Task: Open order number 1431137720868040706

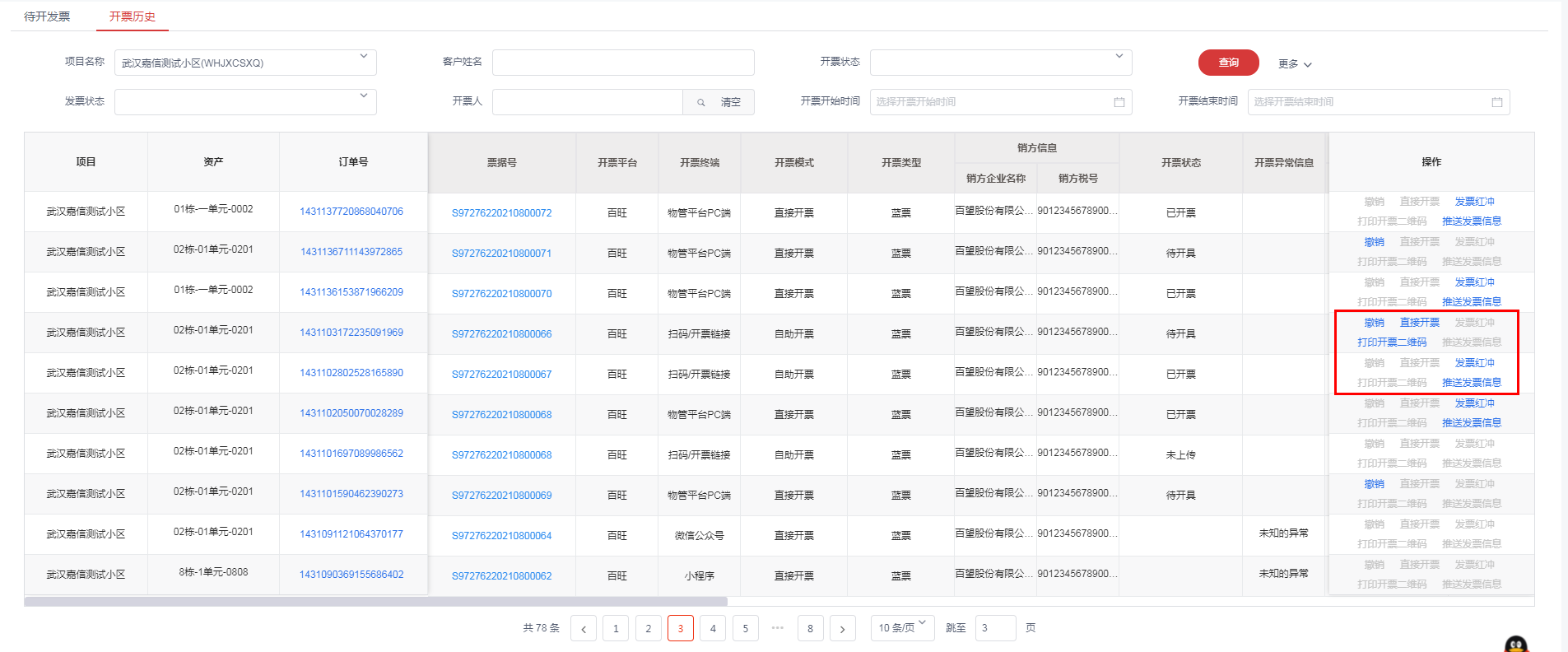Action: [351, 212]
